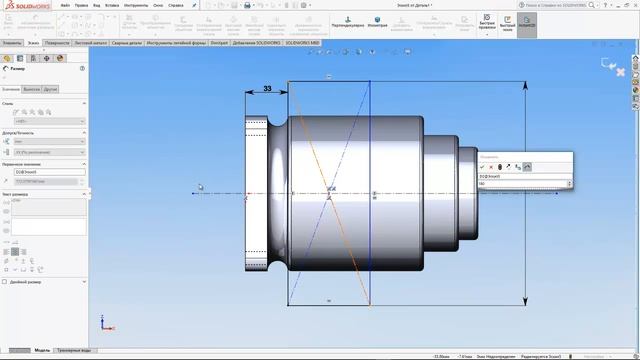Select the Другое tab

[50, 89]
